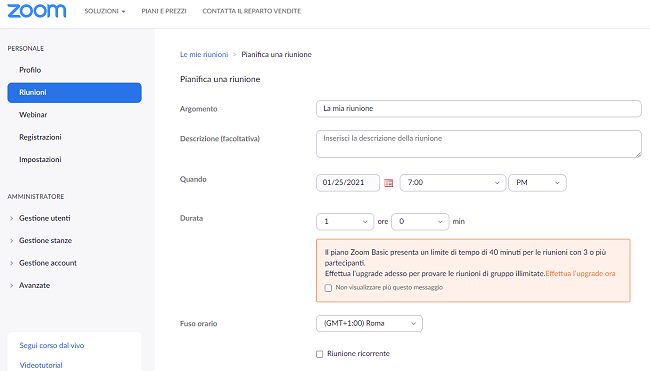650x371 pixels.
Task: Open Contatta il reparto vendite
Action: tap(252, 11)
